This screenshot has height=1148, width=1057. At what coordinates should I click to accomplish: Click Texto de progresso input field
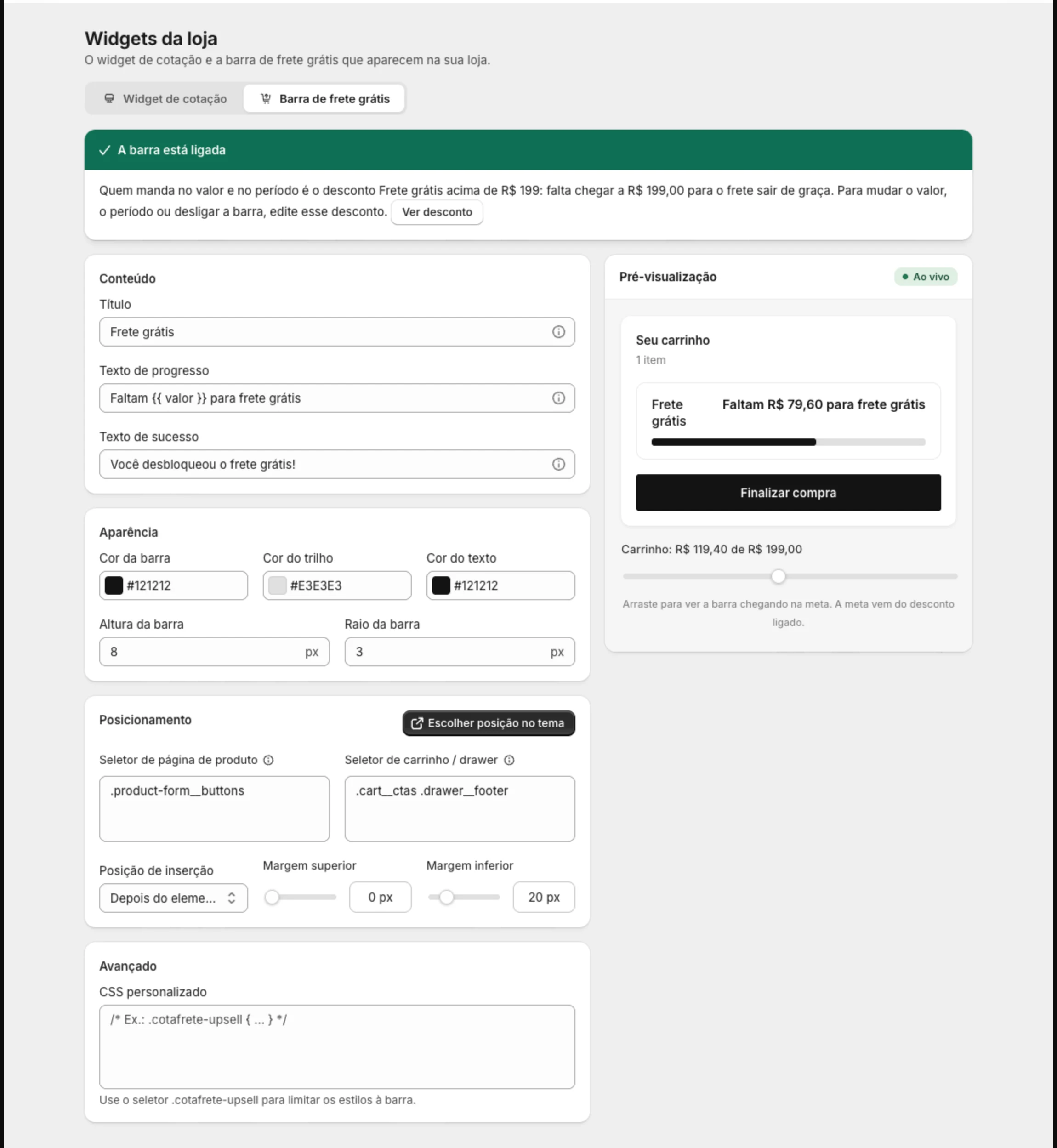pyautogui.click(x=337, y=398)
